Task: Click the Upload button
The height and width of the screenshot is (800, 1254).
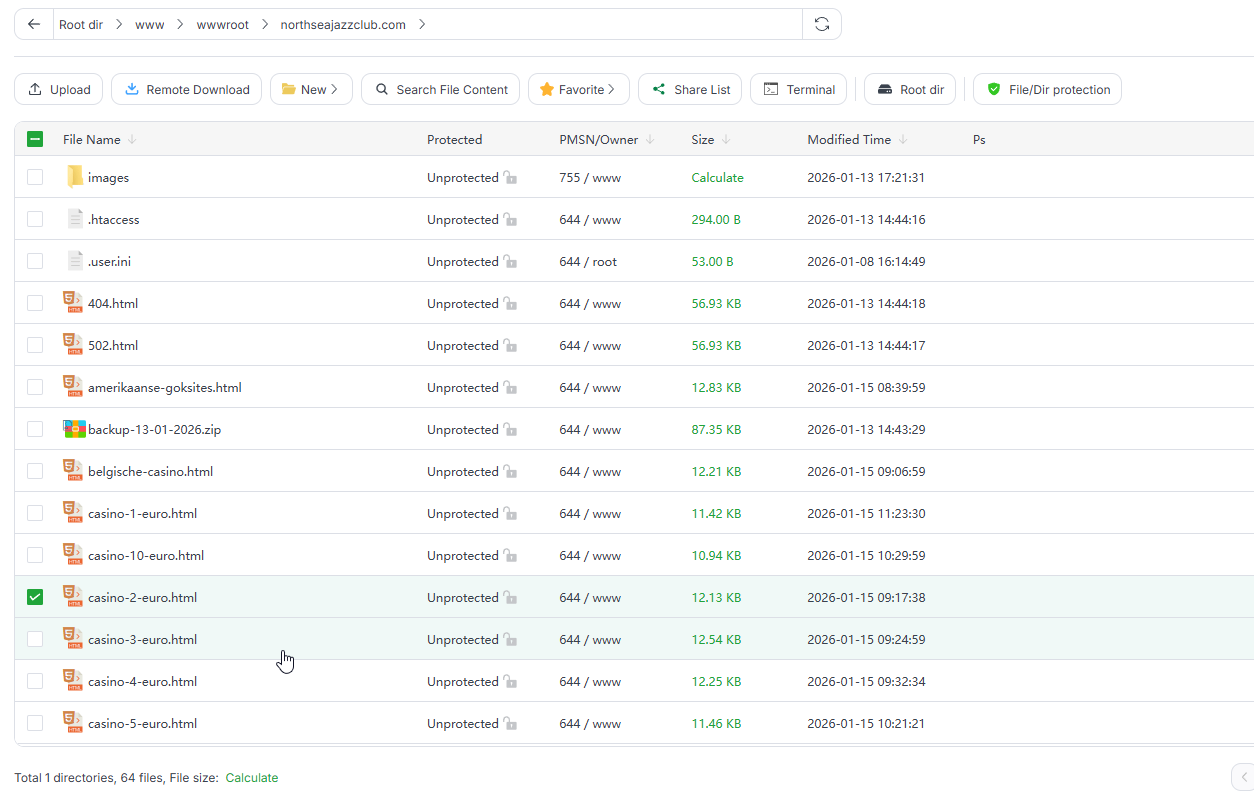Action: tap(59, 89)
